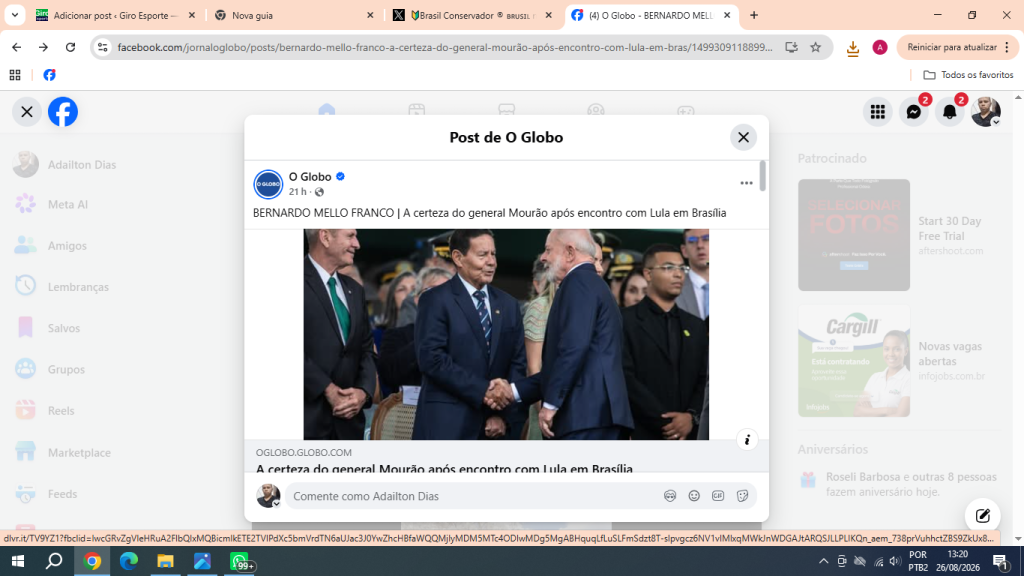Open Reels in left sidebar
Image resolution: width=1024 pixels, height=576 pixels.
pyautogui.click(x=44, y=411)
